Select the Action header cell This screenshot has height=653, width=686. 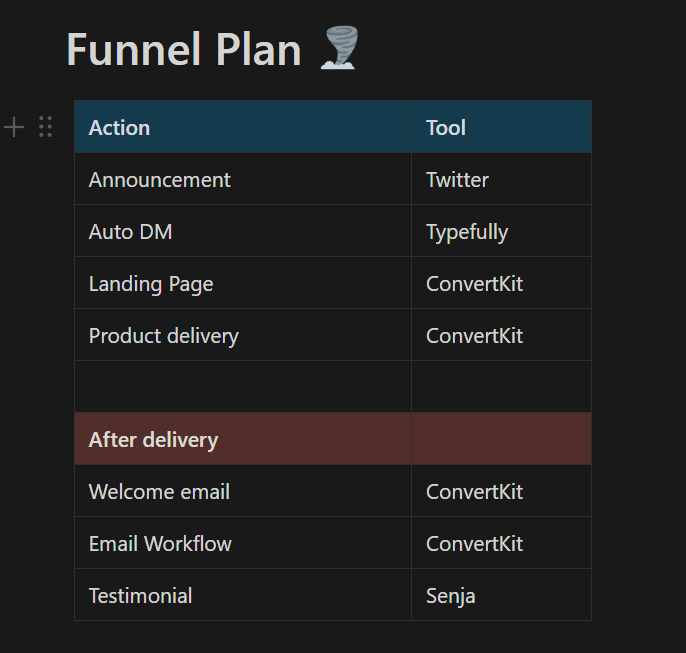click(x=243, y=127)
